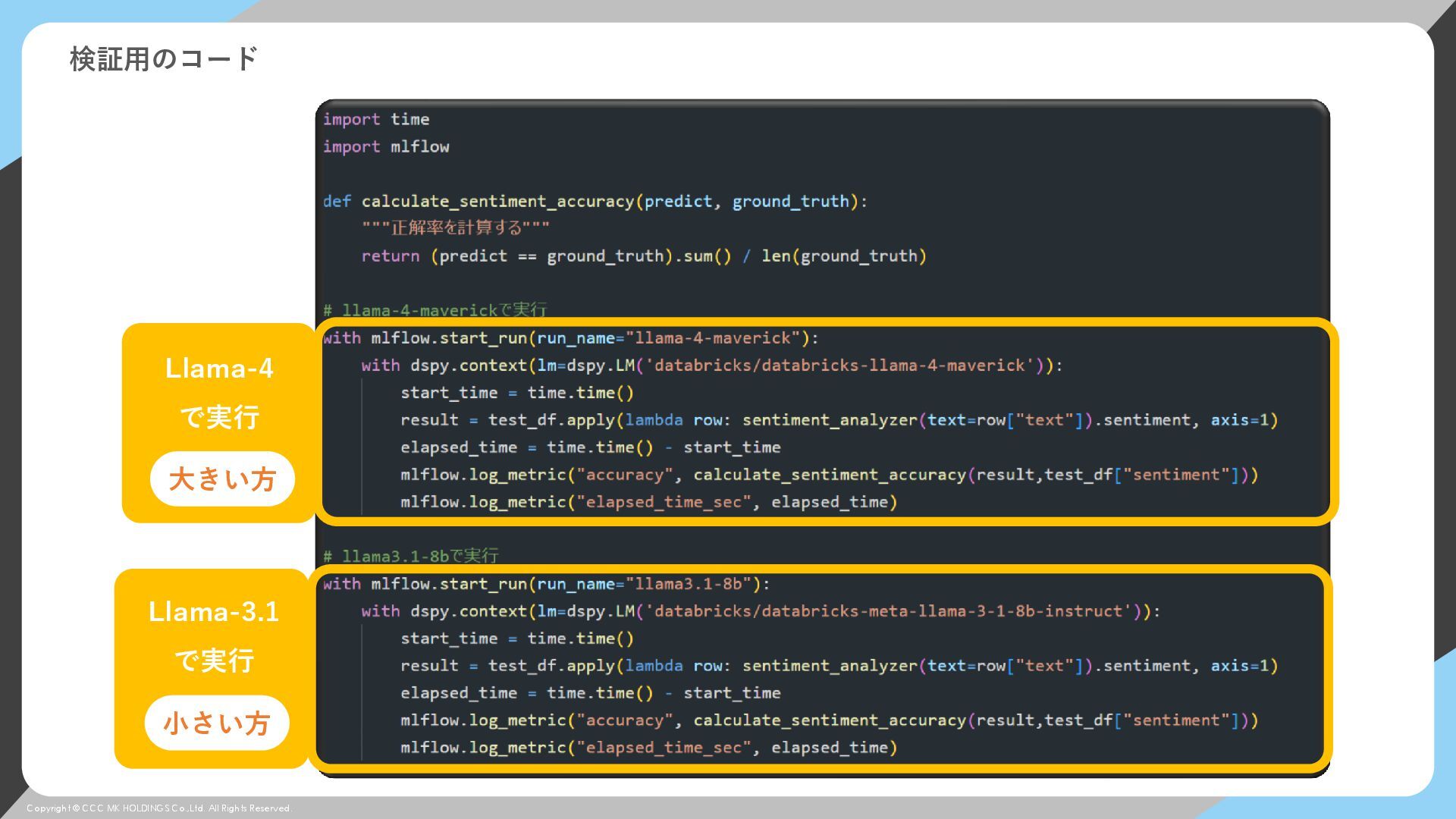Click the slide title 検証用のコード
This screenshot has width=1456, height=819.
[x=164, y=59]
